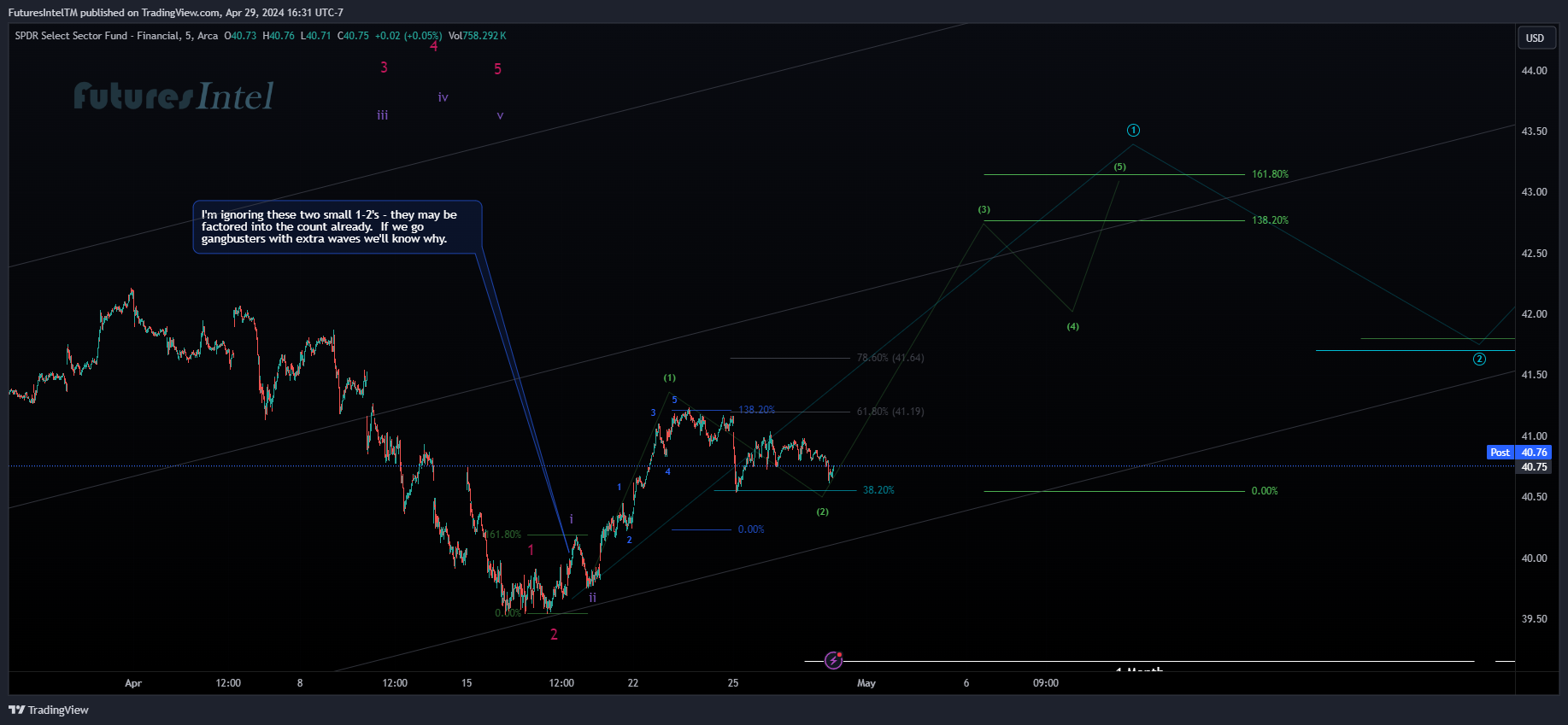
Task: Click the O40.73 open value
Action: tap(240, 36)
